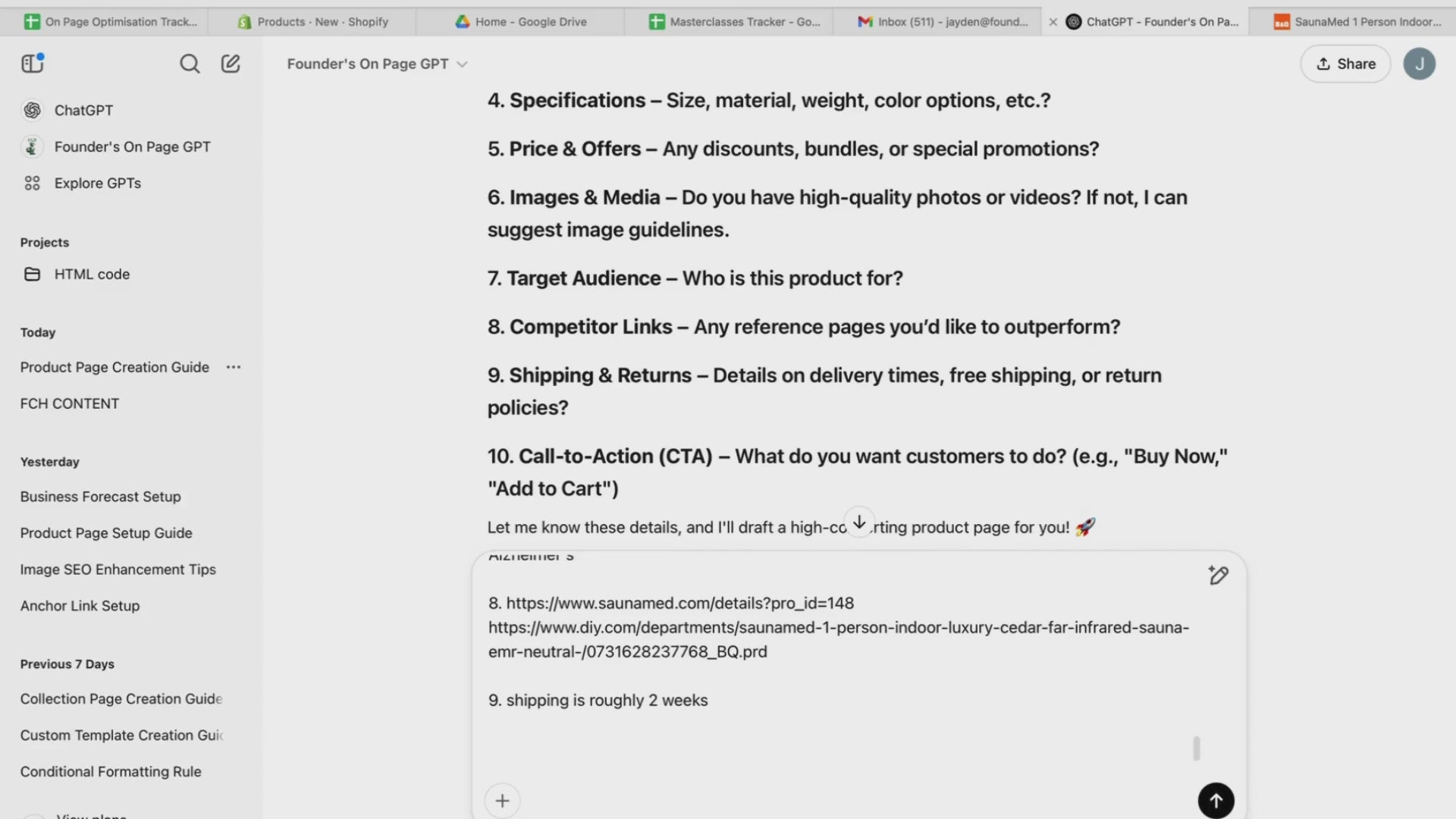Viewport: 1456px width, 819px height.
Task: Click the expand composer pencil icon
Action: (1218, 576)
